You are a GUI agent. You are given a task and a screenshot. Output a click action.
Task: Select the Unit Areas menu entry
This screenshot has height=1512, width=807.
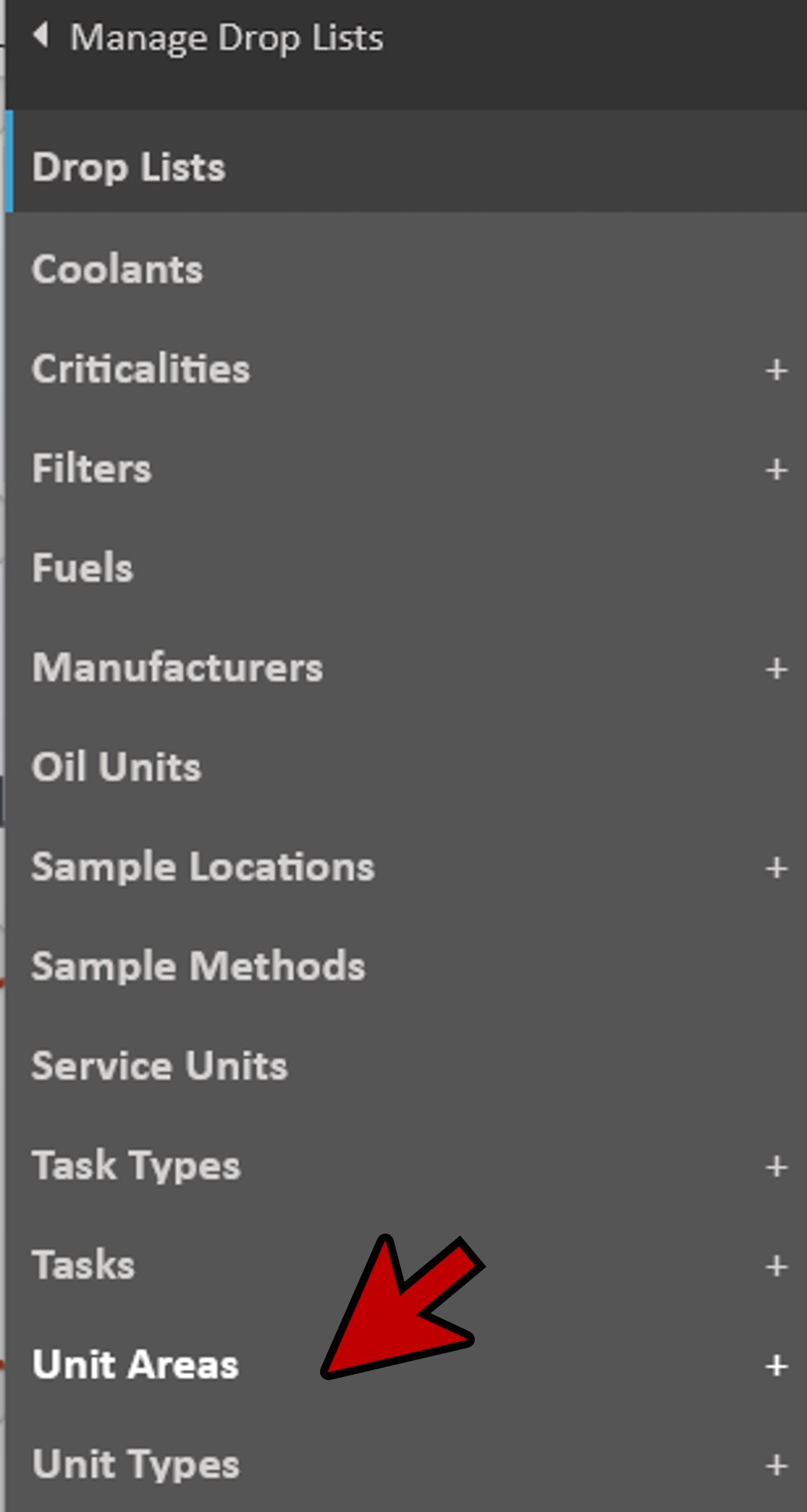[x=135, y=1365]
